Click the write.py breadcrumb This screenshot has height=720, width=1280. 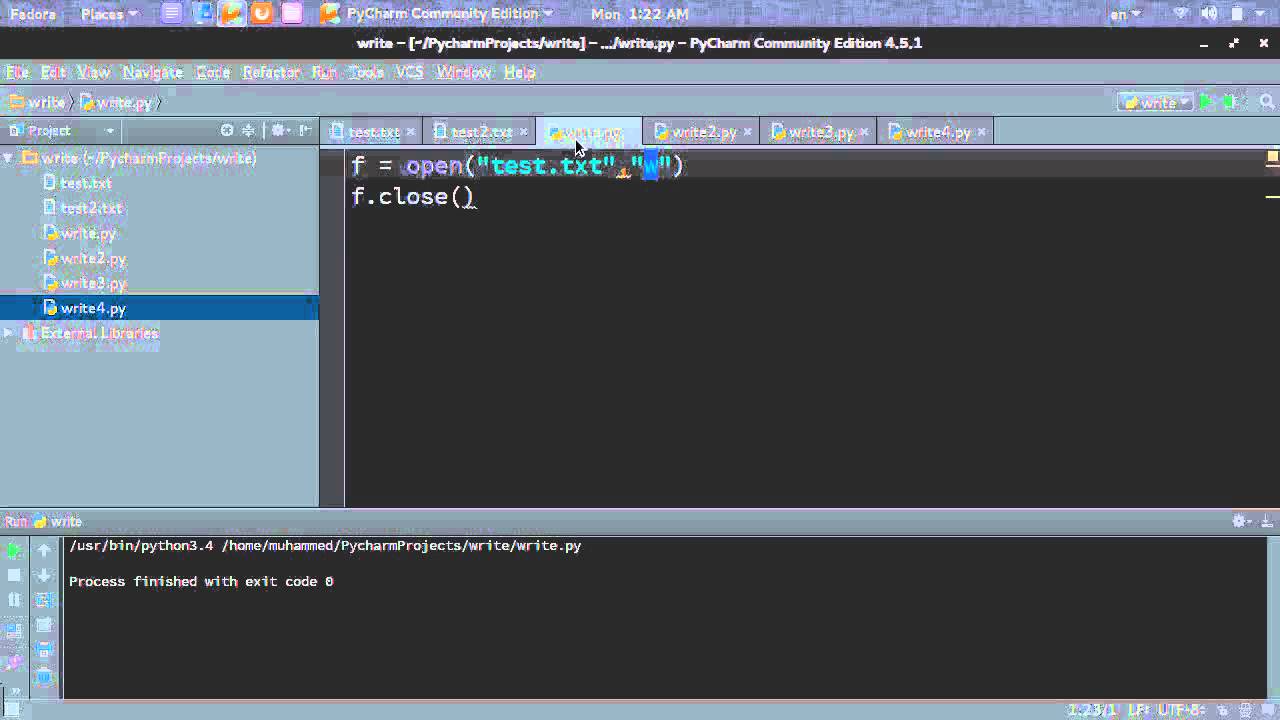point(116,102)
